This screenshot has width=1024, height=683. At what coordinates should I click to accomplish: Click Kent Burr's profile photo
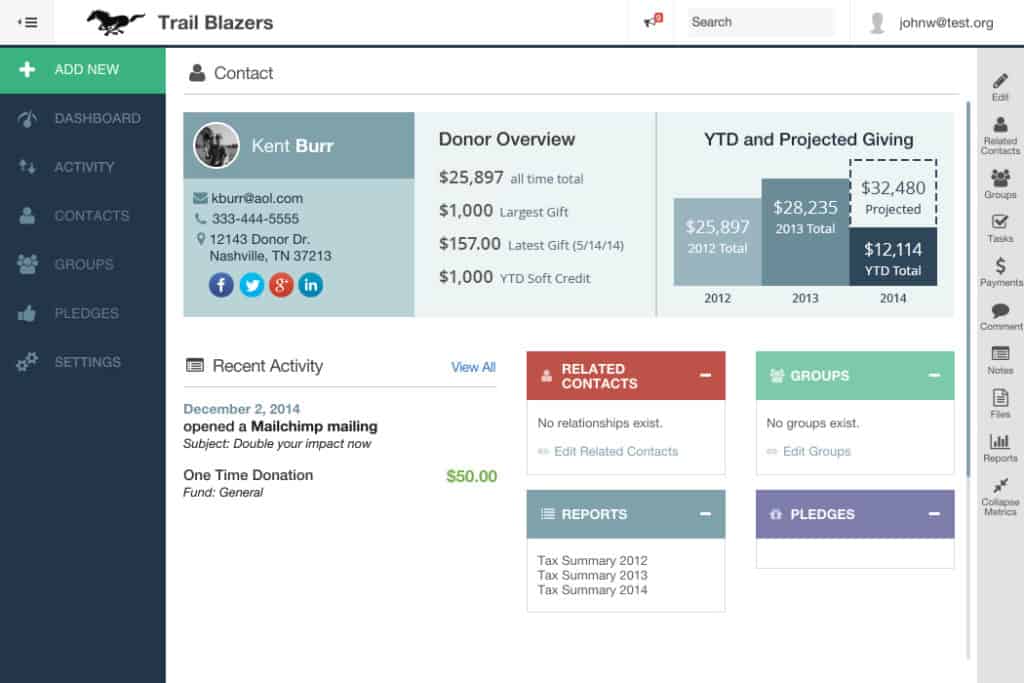pos(216,145)
